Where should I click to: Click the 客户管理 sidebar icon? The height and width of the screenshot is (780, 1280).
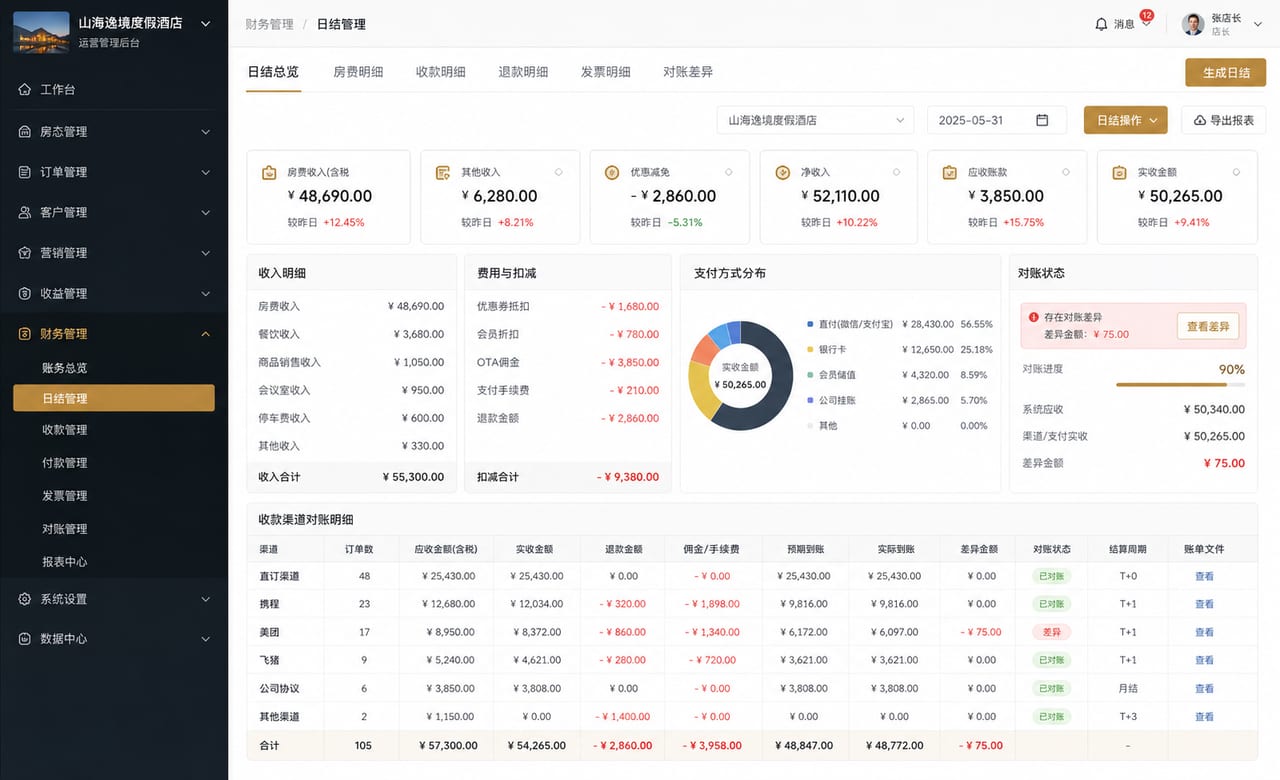click(25, 213)
